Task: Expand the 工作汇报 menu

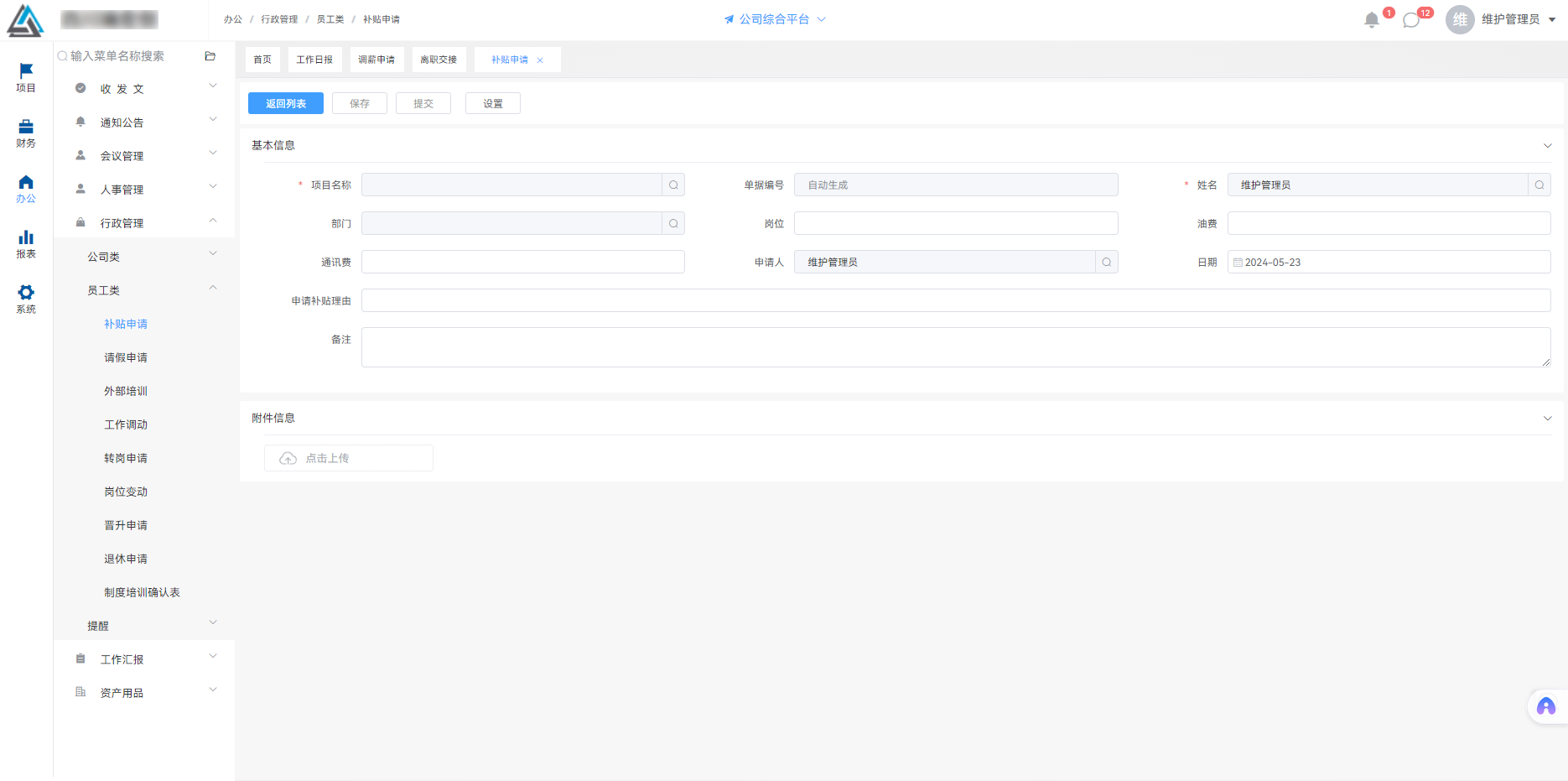Action: [x=143, y=659]
